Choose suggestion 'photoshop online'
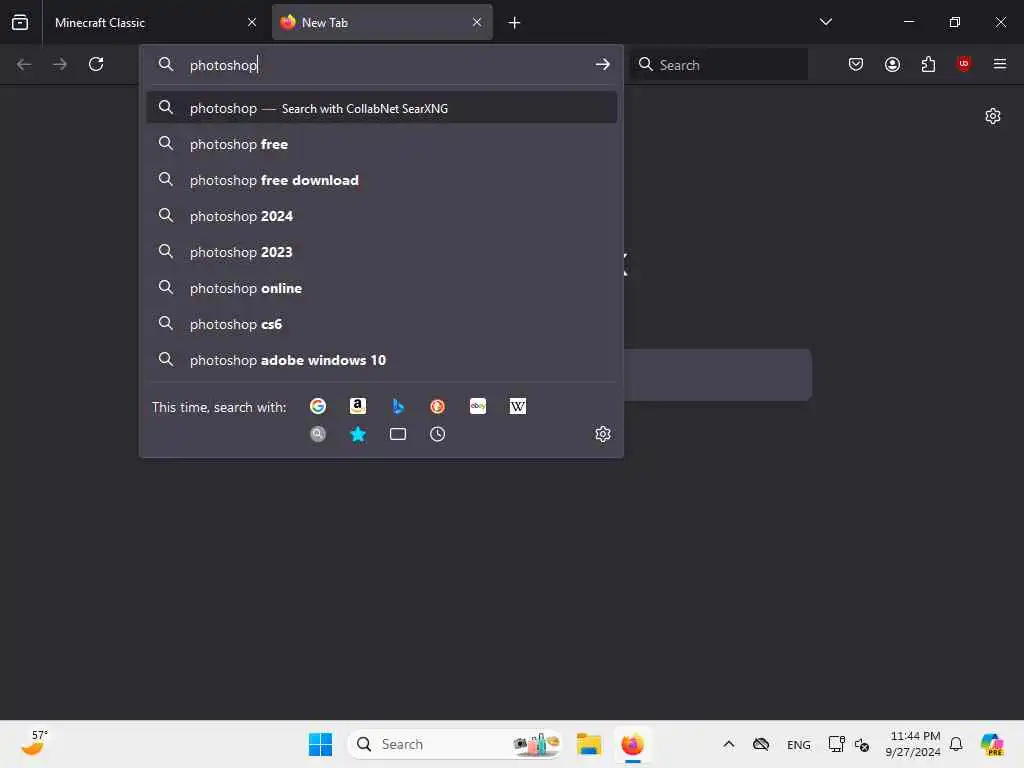 point(382,287)
